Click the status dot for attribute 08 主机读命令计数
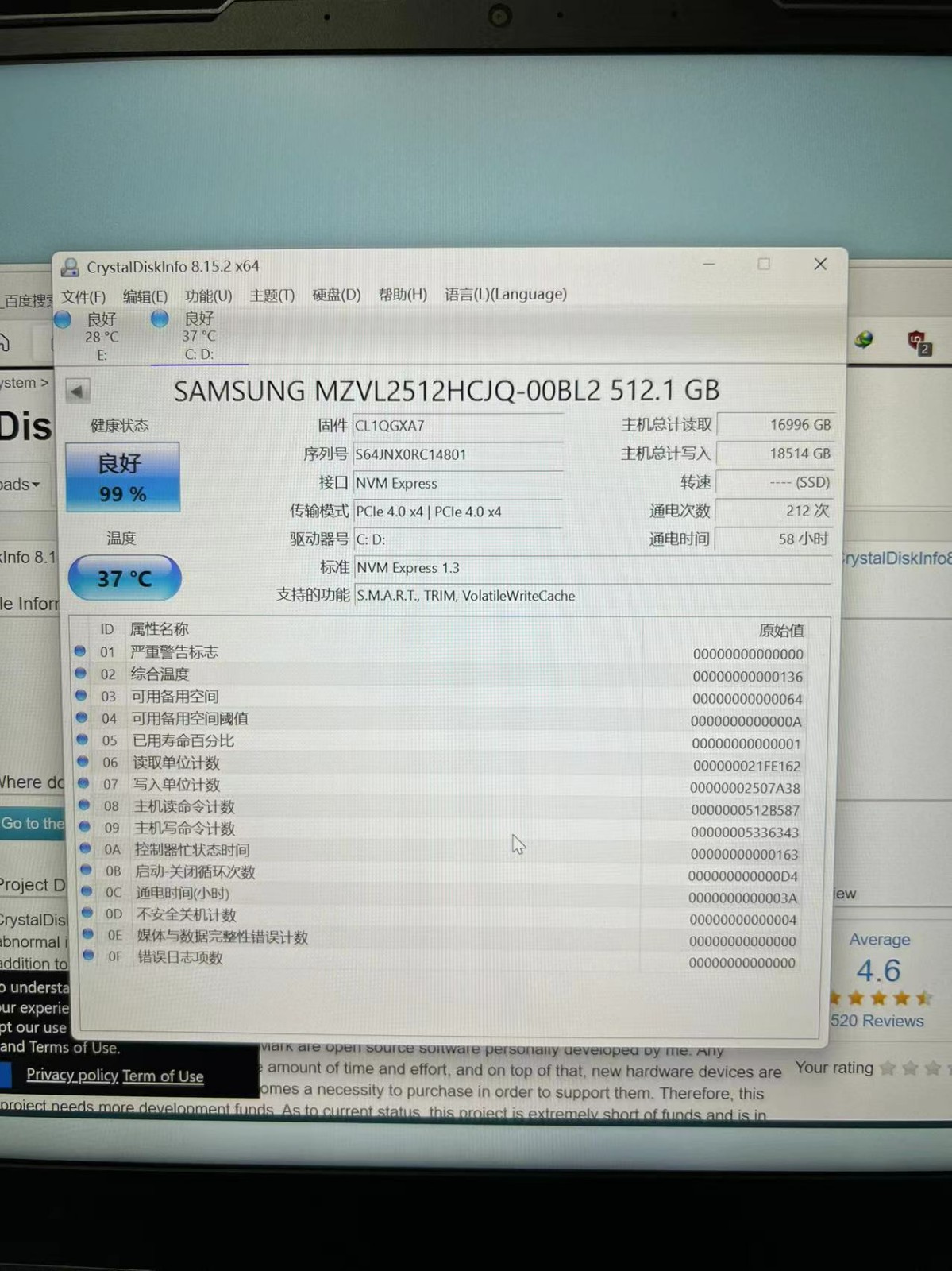The image size is (952, 1271). [84, 805]
